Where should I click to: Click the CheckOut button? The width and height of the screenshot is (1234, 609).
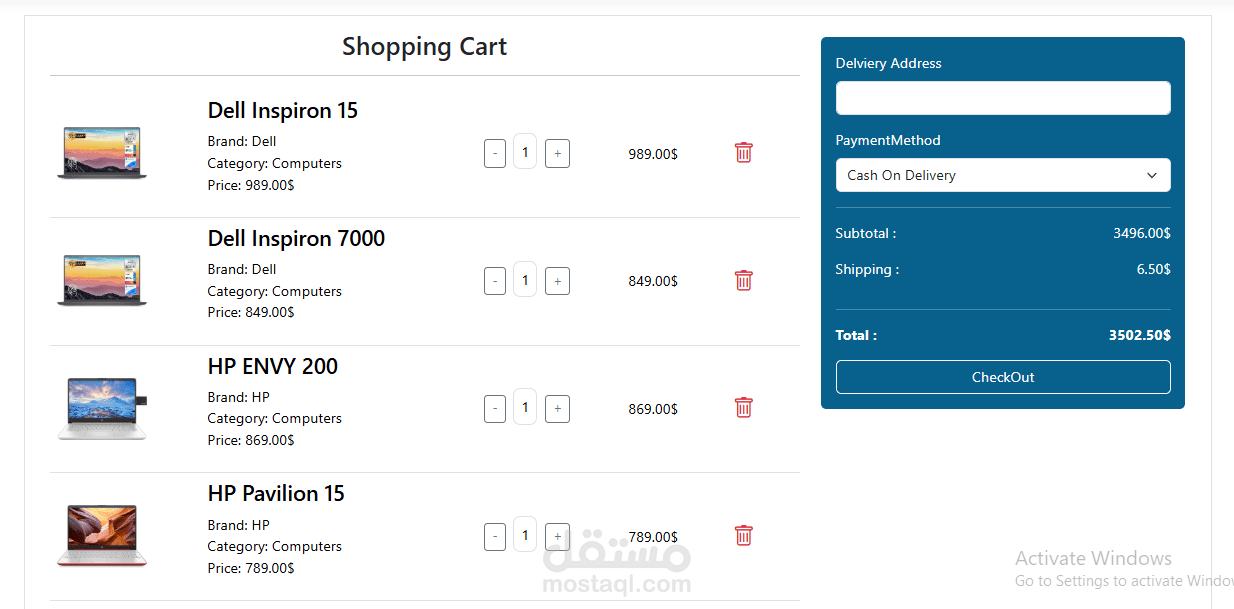click(x=1003, y=377)
